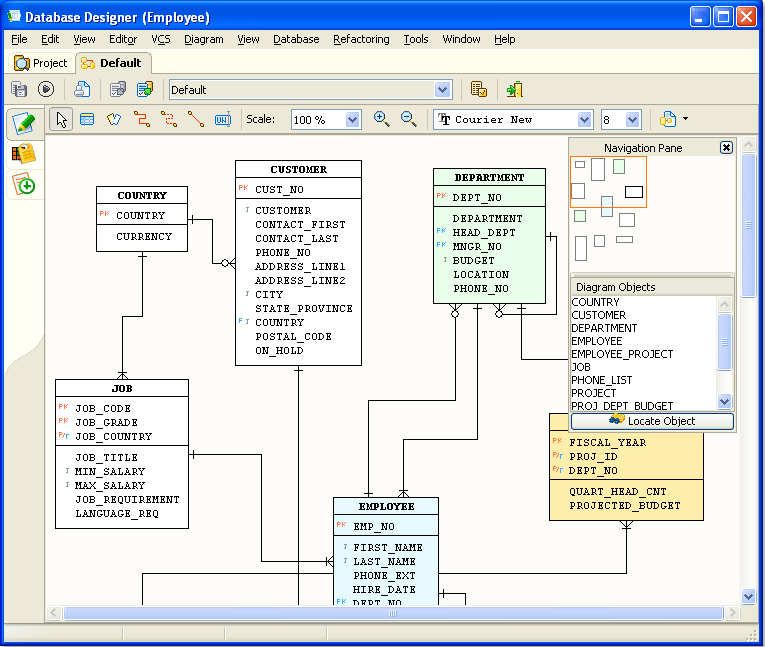The width and height of the screenshot is (765, 647).
Task: Click the Locate Object button
Action: pyautogui.click(x=652, y=421)
